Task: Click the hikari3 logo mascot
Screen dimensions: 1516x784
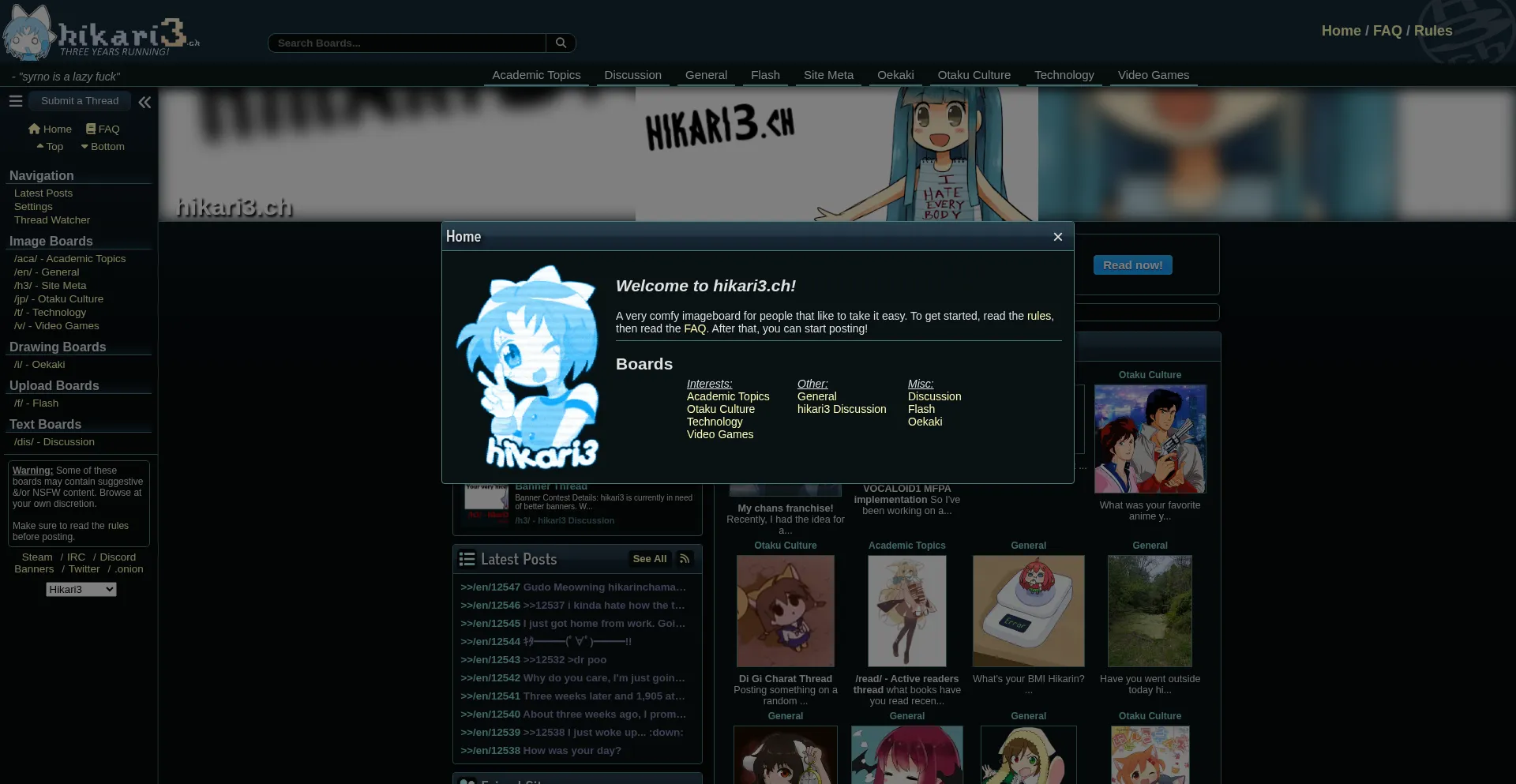Action: 28,33
